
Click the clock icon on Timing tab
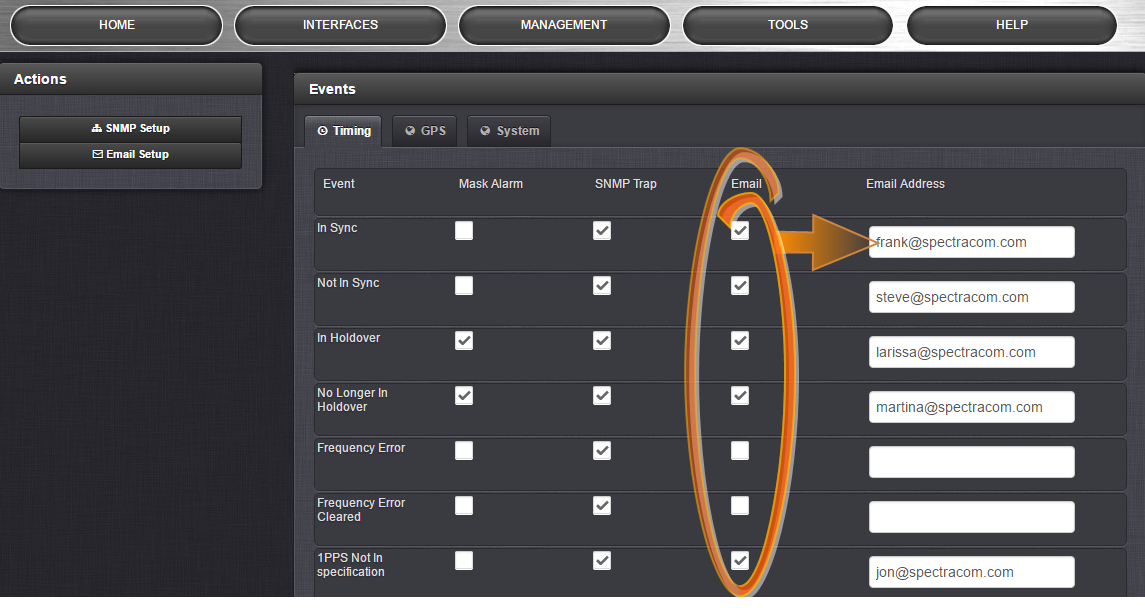(322, 131)
